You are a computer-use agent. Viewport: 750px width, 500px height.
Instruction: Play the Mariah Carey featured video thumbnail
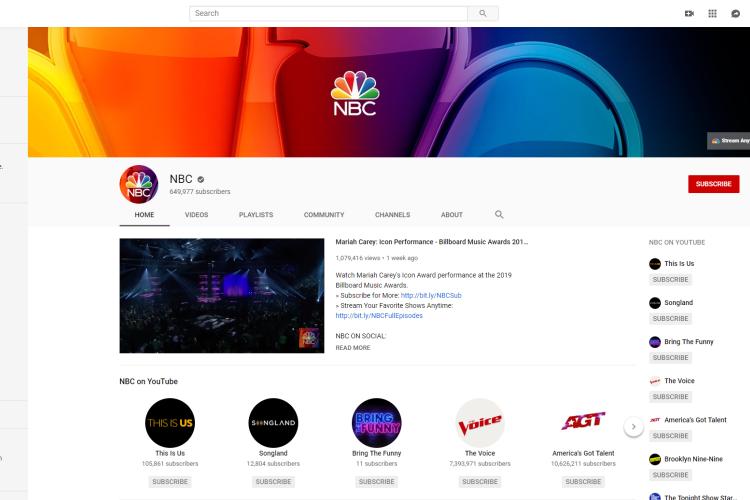(221, 296)
